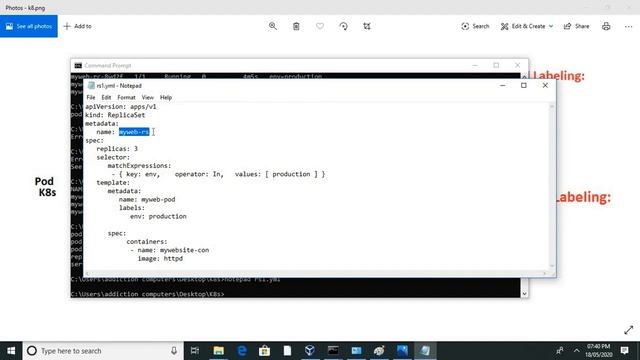Click the 'name: myweb-pod' line
Image resolution: width=640 pixels, height=360 pixels.
pos(147,200)
